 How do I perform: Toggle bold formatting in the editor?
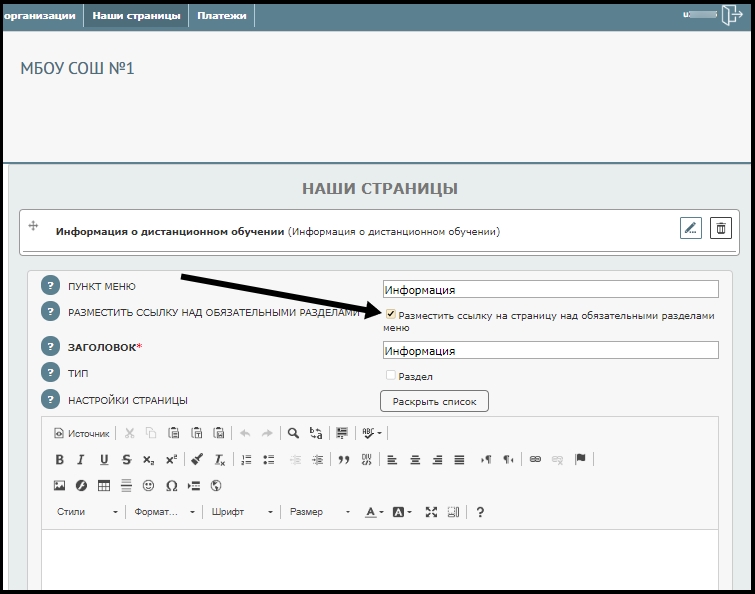tap(59, 460)
